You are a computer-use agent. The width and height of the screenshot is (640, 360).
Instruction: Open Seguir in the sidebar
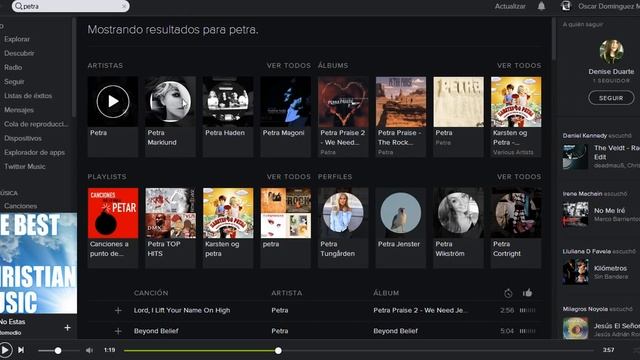coord(14,82)
